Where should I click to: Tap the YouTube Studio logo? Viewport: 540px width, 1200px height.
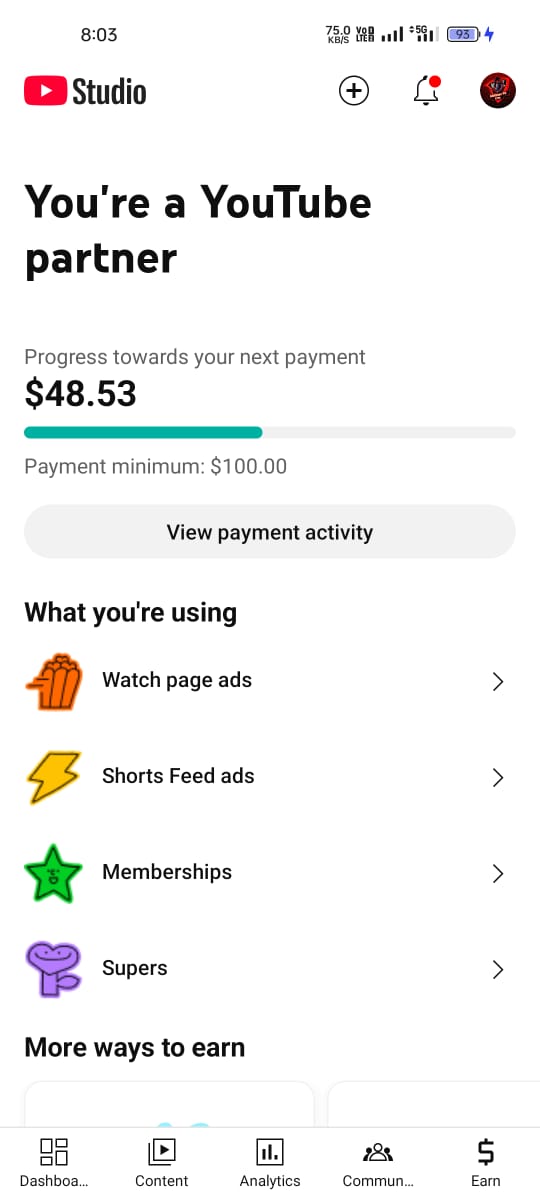(x=85, y=92)
